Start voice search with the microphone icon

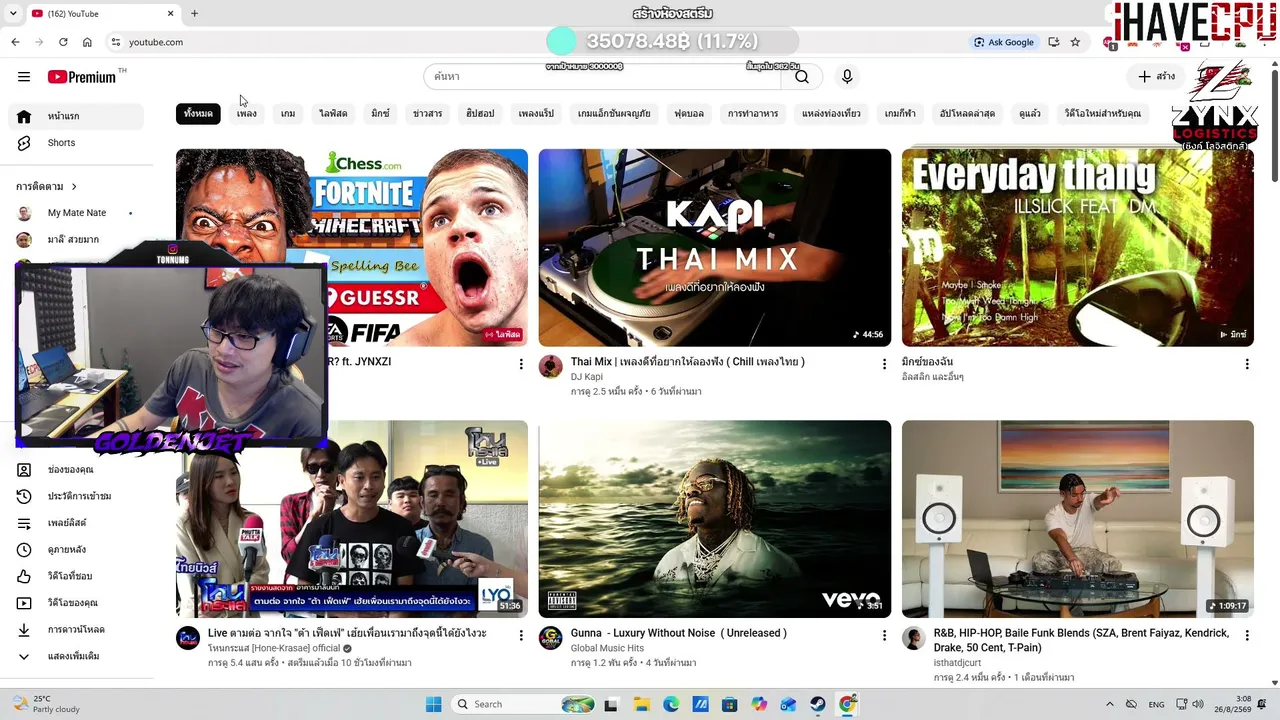pyautogui.click(x=847, y=77)
